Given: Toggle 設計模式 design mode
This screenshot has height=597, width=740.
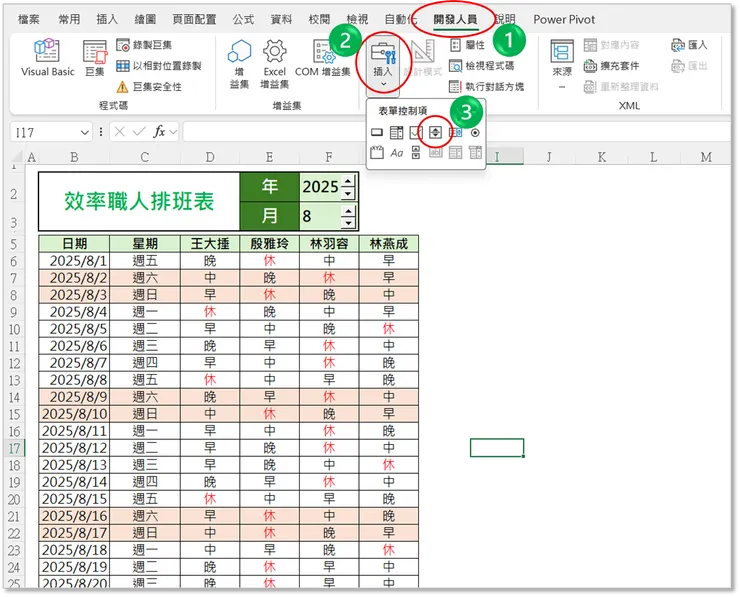Looking at the screenshot, I should coord(423,58).
